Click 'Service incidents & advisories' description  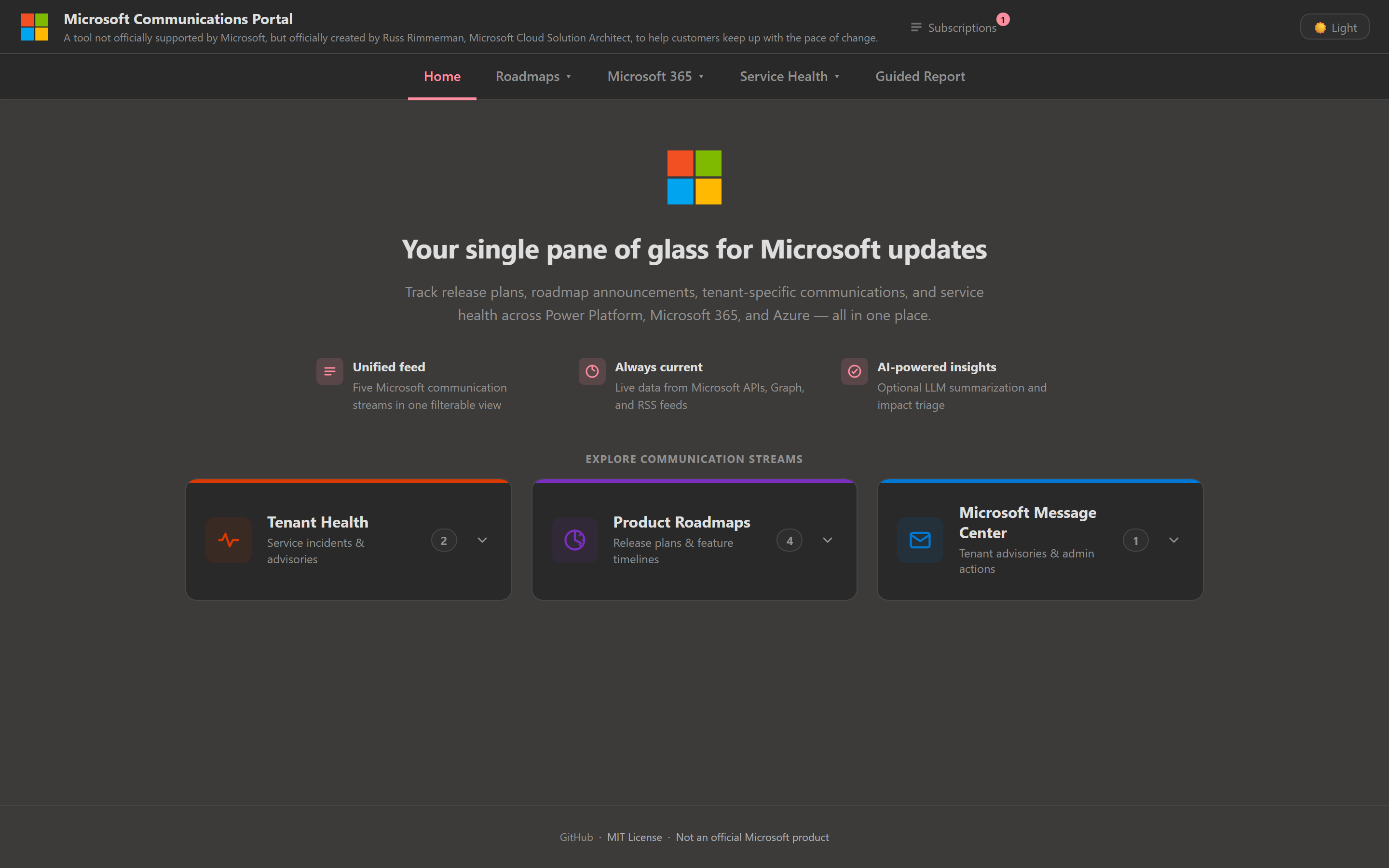click(316, 551)
